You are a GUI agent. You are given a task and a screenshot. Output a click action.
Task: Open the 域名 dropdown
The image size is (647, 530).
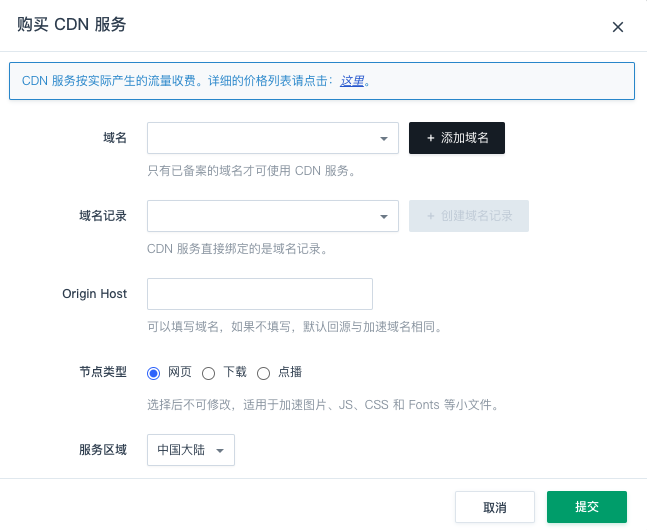(x=273, y=138)
